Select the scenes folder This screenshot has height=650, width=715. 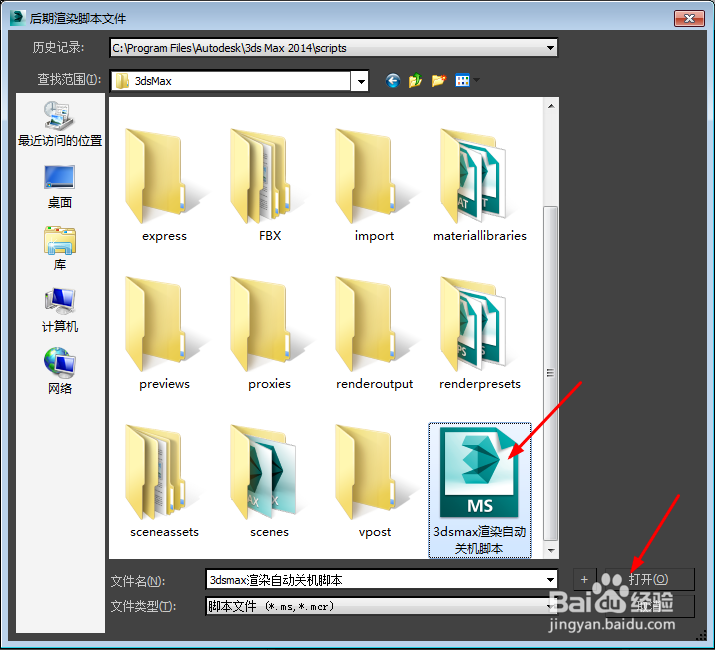pos(269,481)
